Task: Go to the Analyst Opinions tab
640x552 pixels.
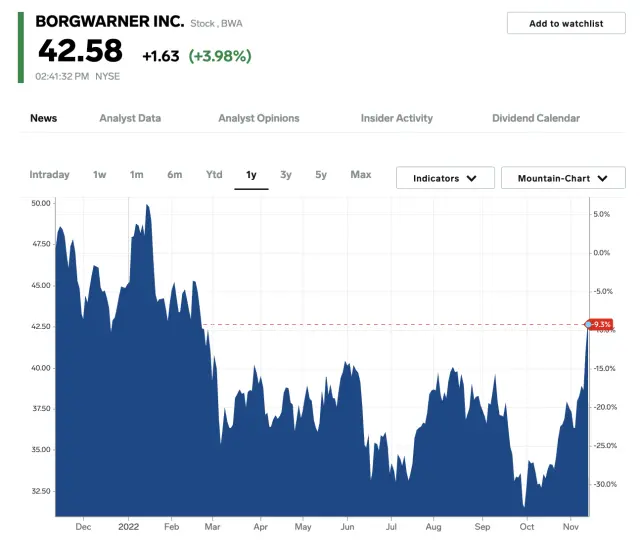Action: point(259,118)
